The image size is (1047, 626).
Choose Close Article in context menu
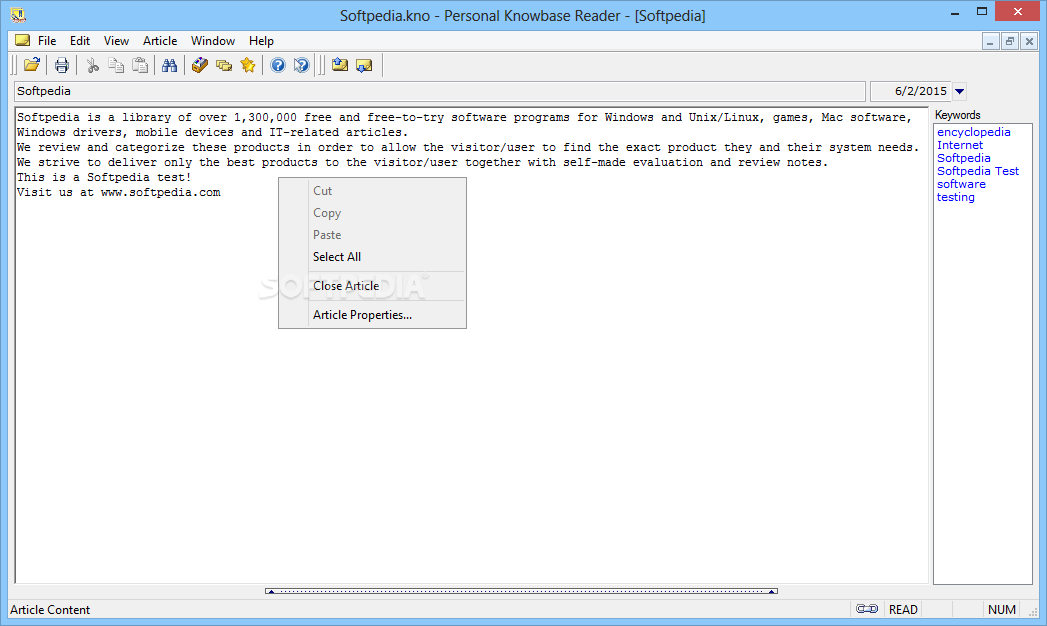pos(372,286)
